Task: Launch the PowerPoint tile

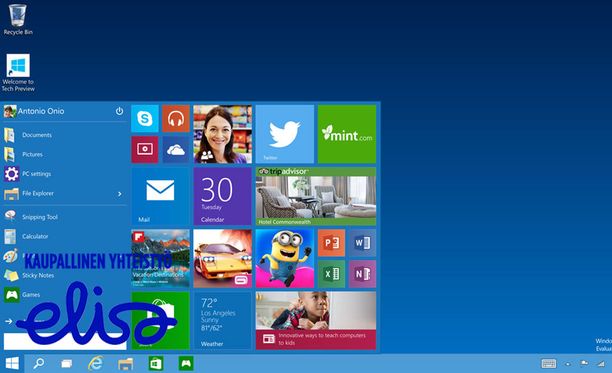Action: (331, 243)
